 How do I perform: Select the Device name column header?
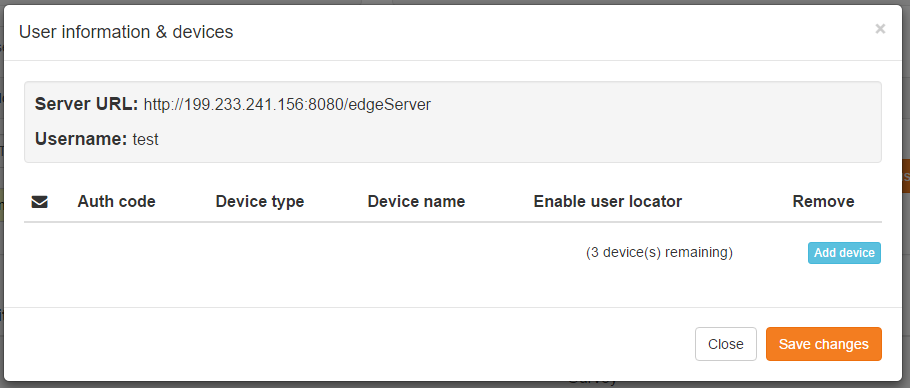[x=416, y=201]
